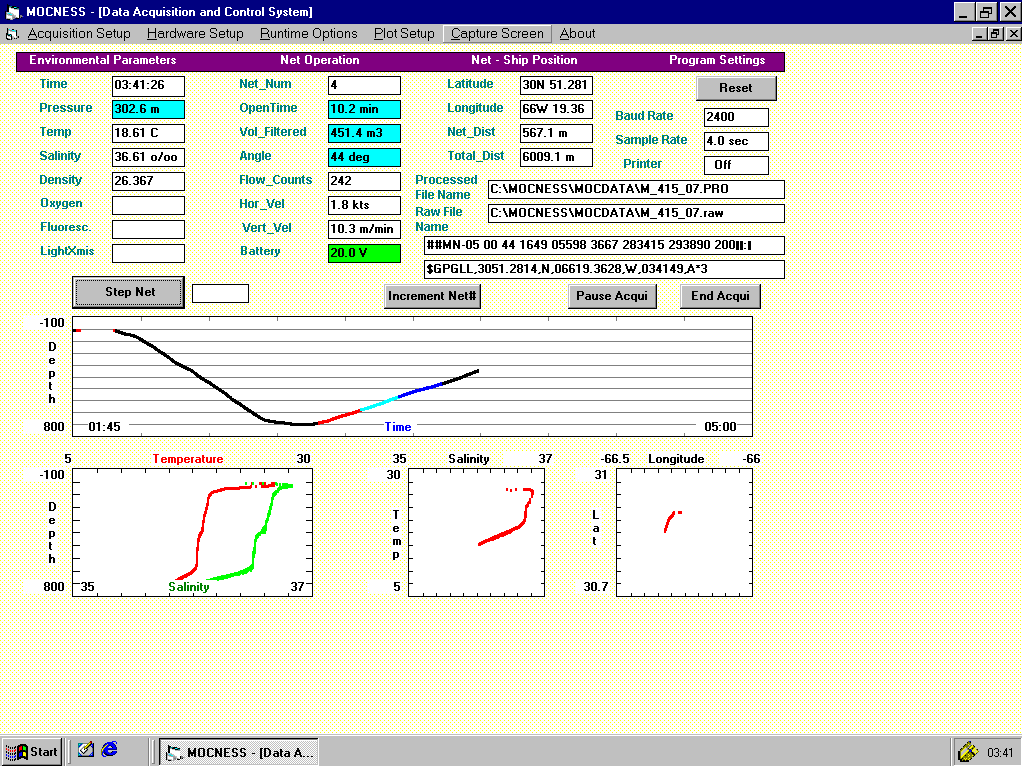
Task: Launch Internet Explorer from the quick launch
Action: tap(110, 749)
